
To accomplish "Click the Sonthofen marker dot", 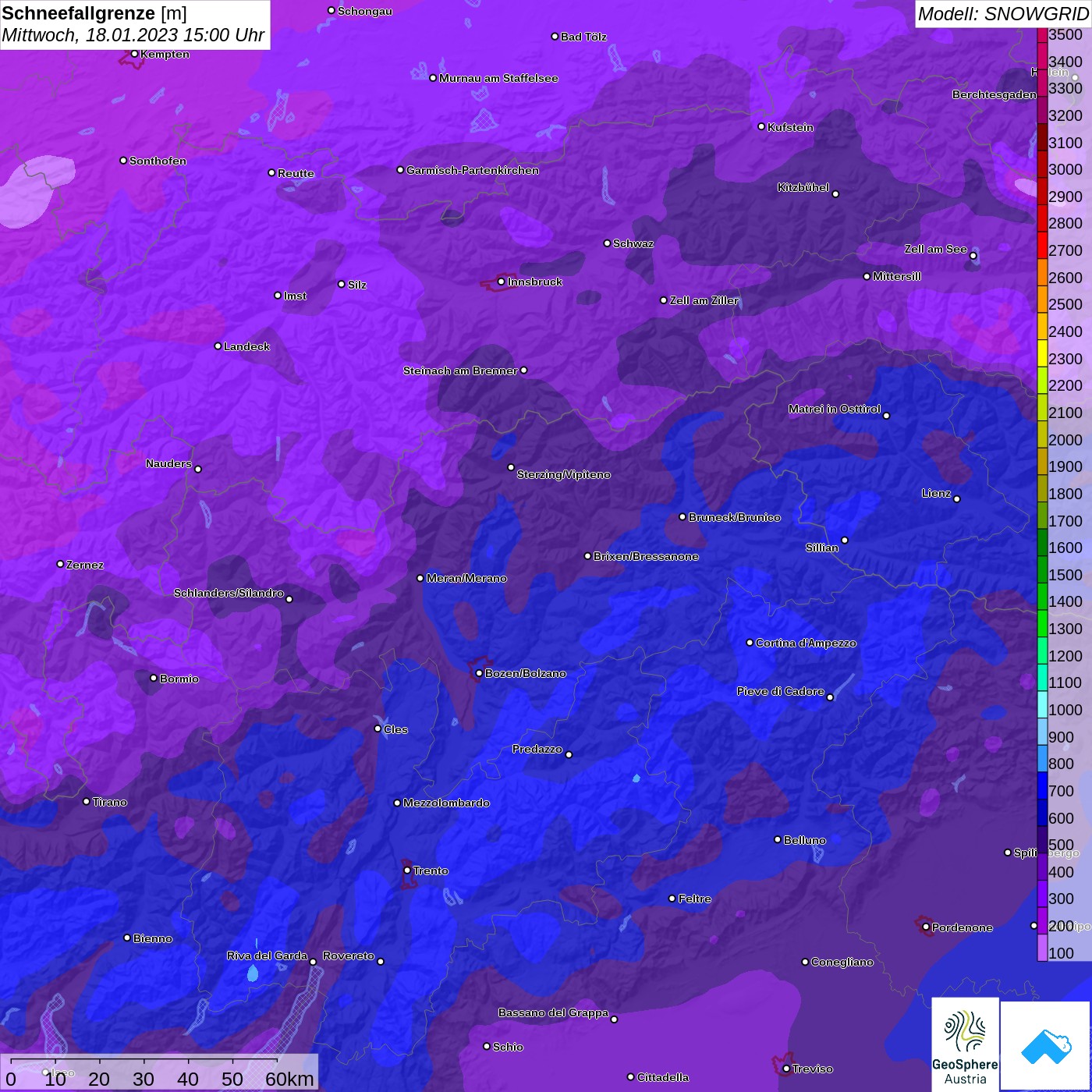I will point(123,161).
